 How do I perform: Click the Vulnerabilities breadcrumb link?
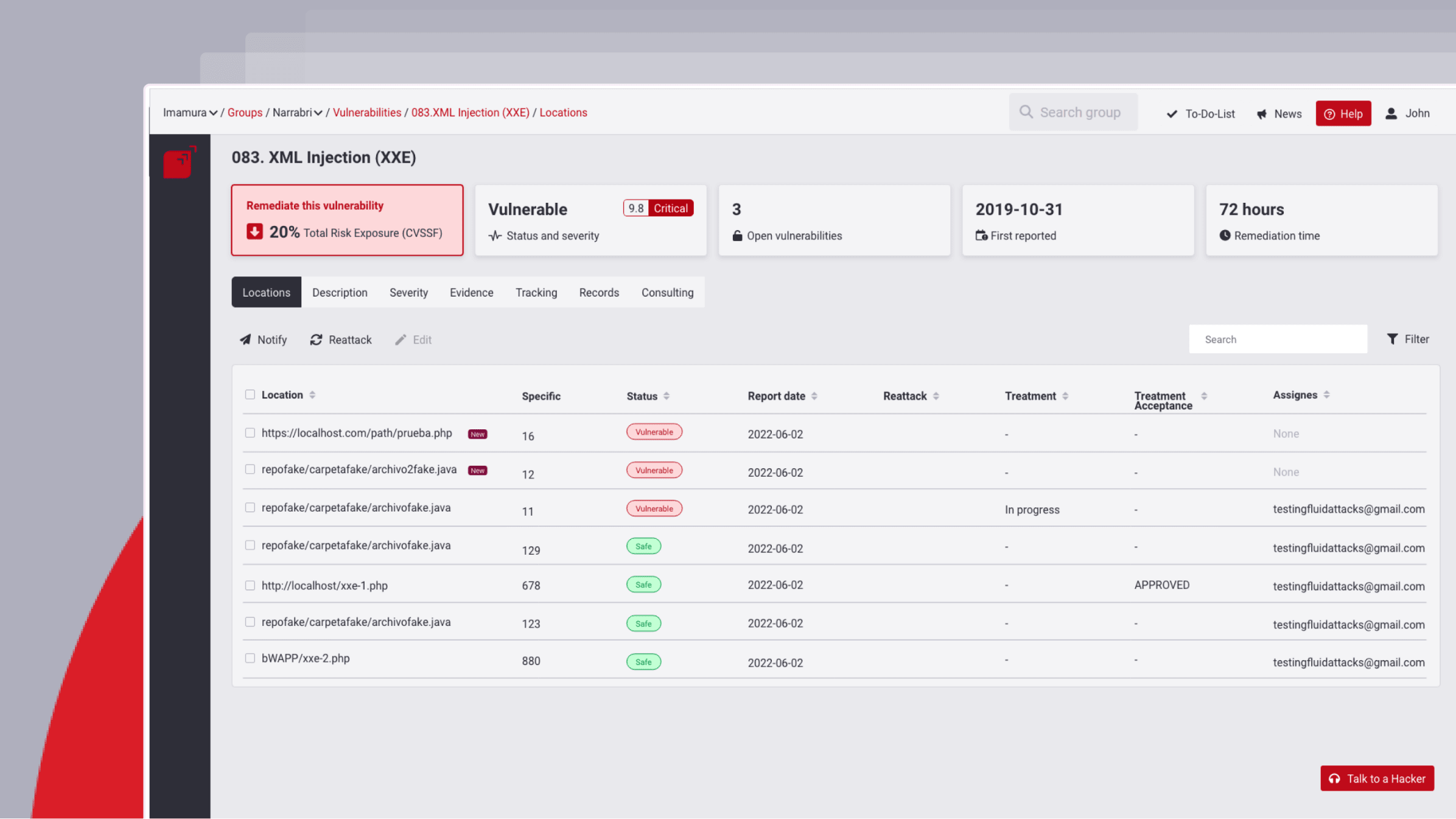(x=367, y=113)
